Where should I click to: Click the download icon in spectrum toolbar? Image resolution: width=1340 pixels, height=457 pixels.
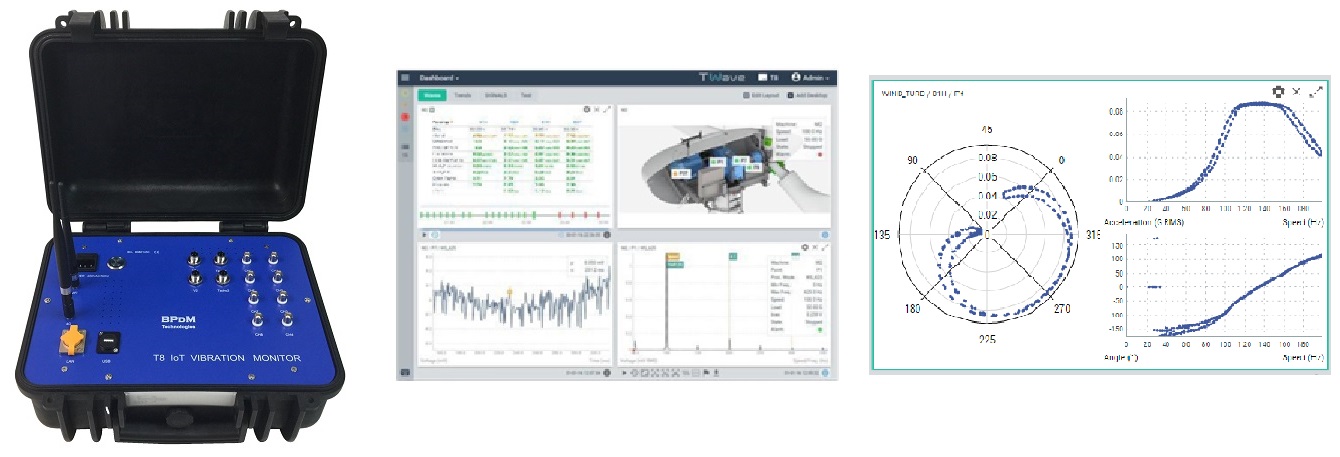pos(716,373)
